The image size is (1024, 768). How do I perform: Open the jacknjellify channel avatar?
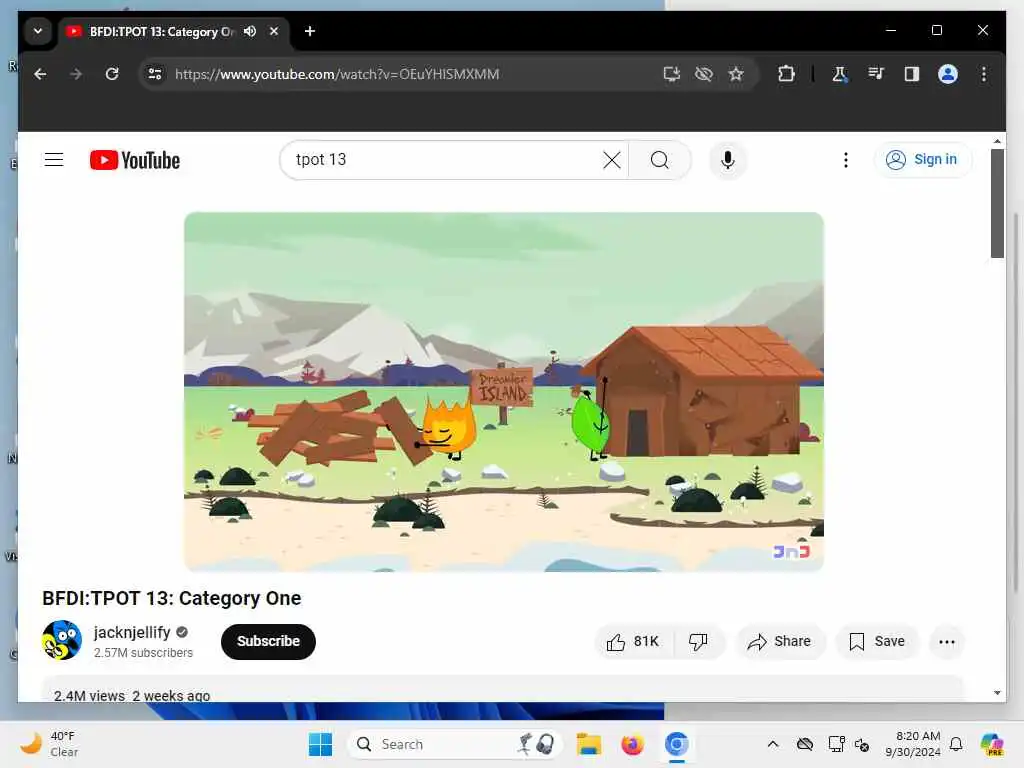coord(62,640)
